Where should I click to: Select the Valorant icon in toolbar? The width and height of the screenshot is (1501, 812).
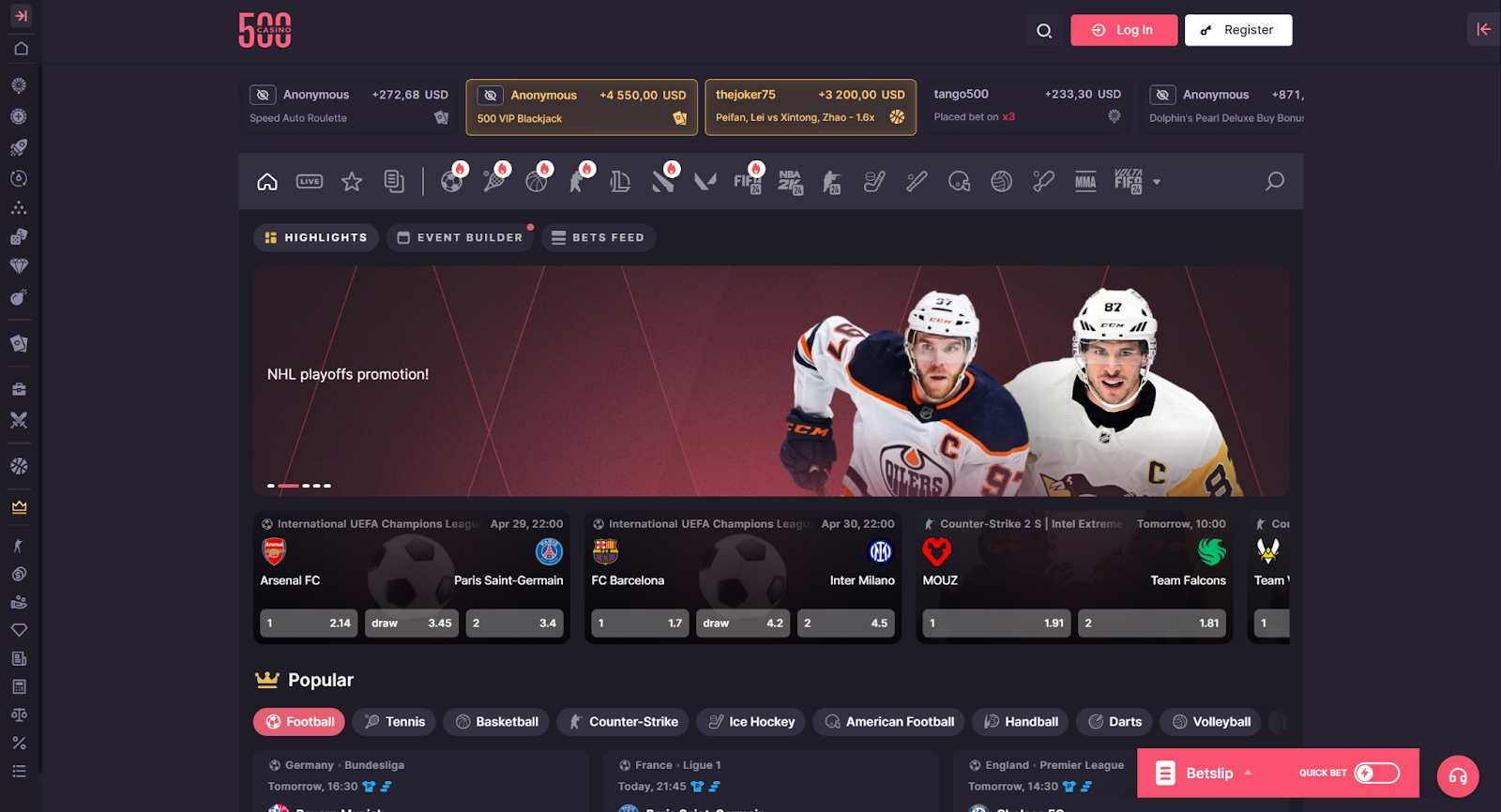click(705, 182)
